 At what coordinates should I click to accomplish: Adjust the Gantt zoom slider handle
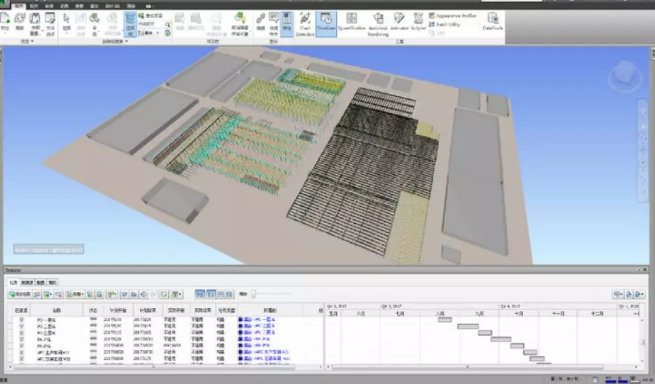(253, 294)
